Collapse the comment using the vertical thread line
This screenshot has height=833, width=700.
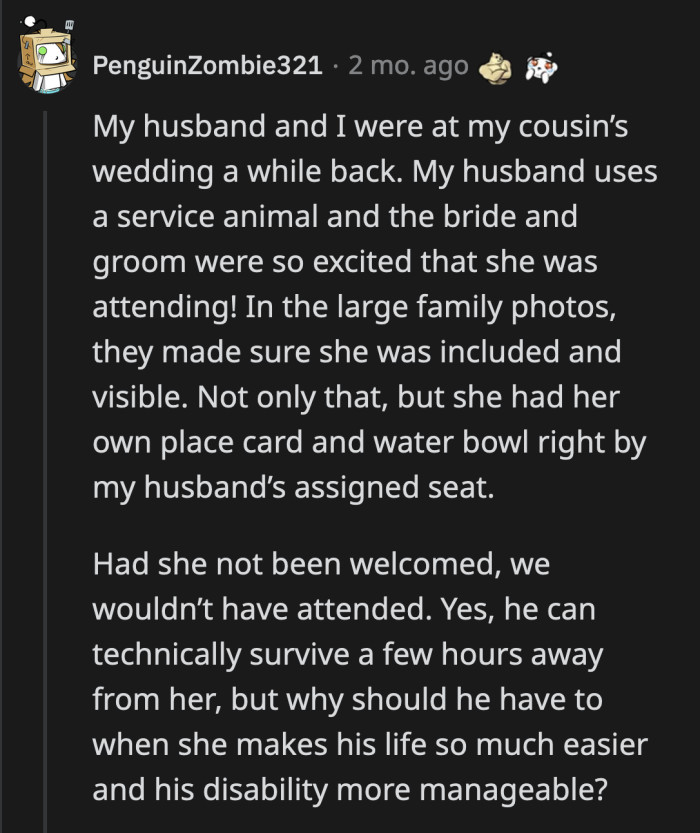tap(45, 400)
